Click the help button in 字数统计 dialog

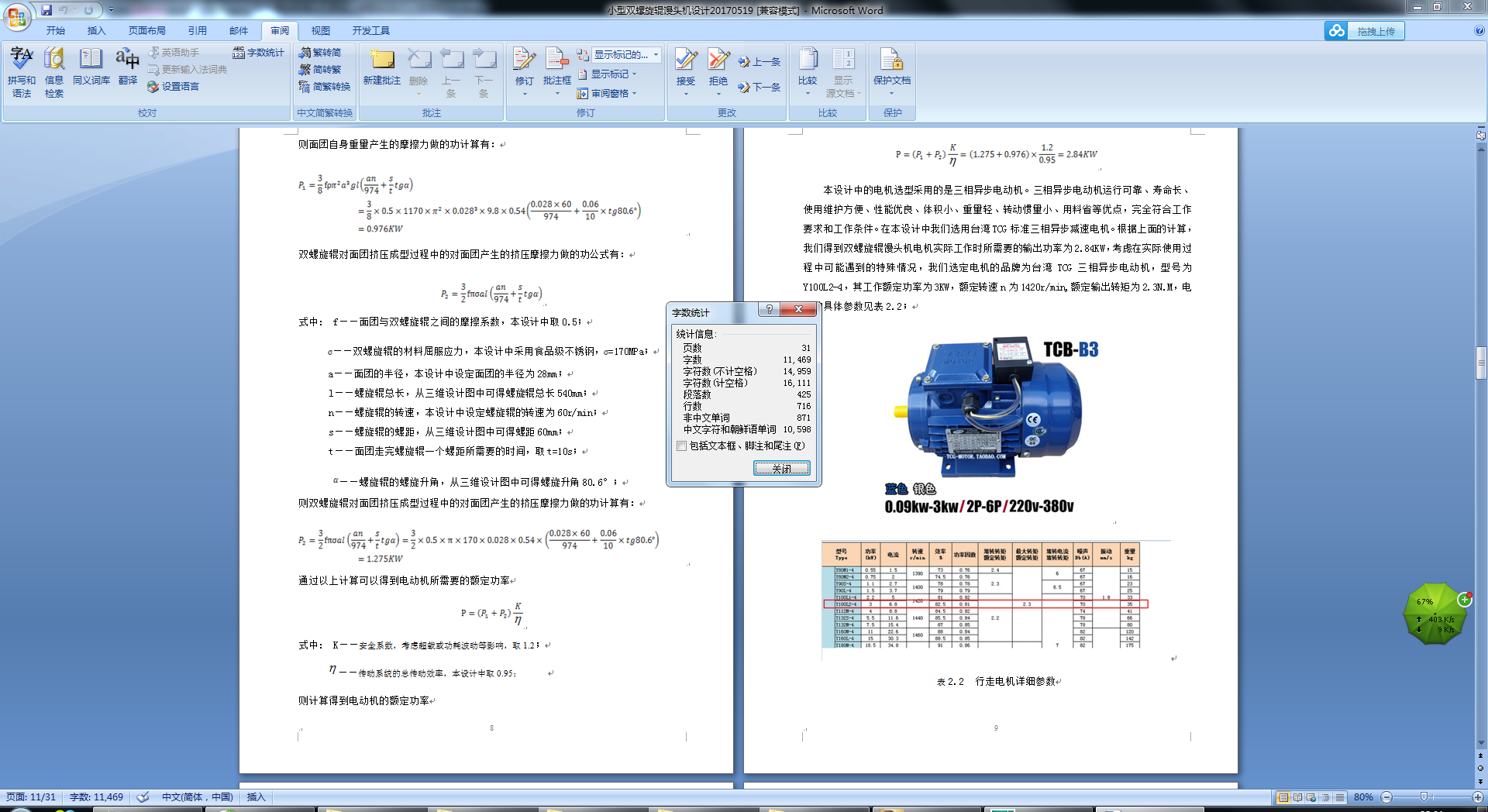(769, 310)
